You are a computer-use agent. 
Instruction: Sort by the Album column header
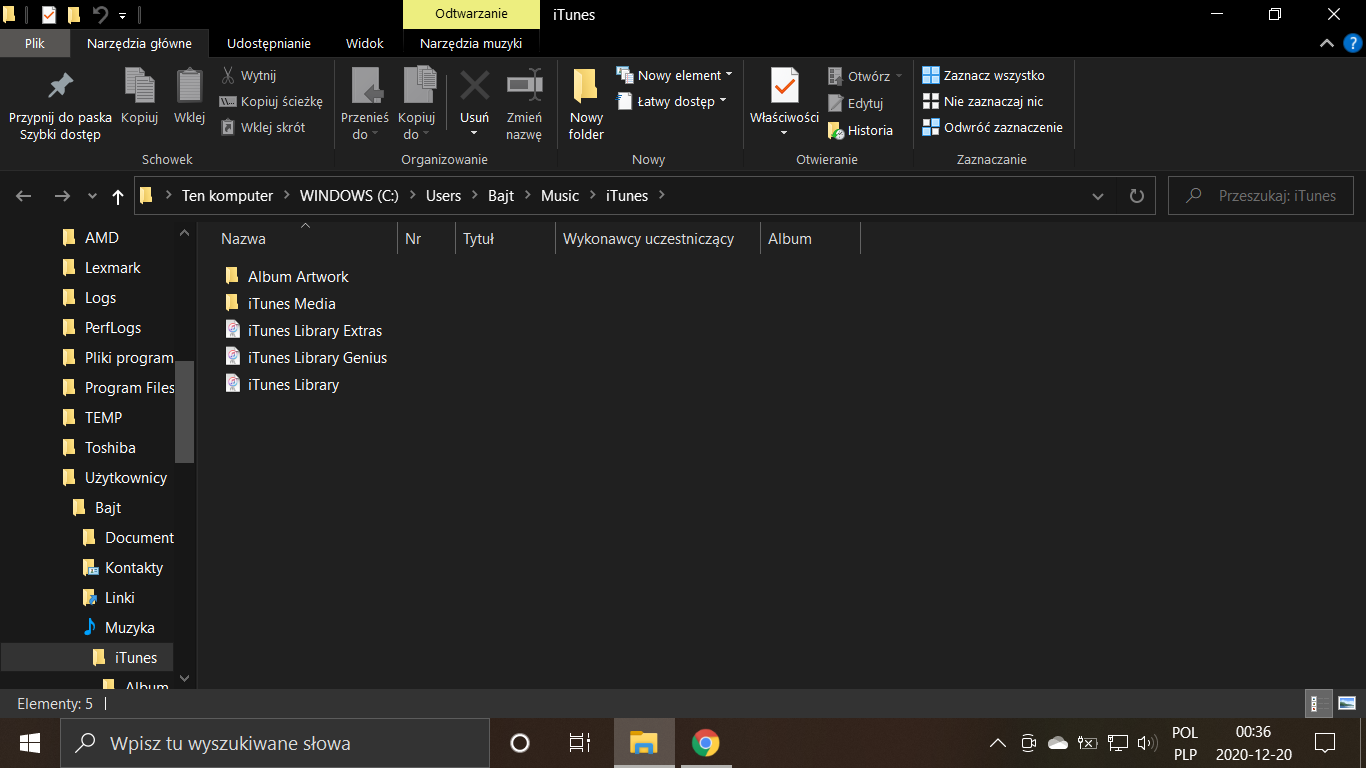tap(810, 239)
